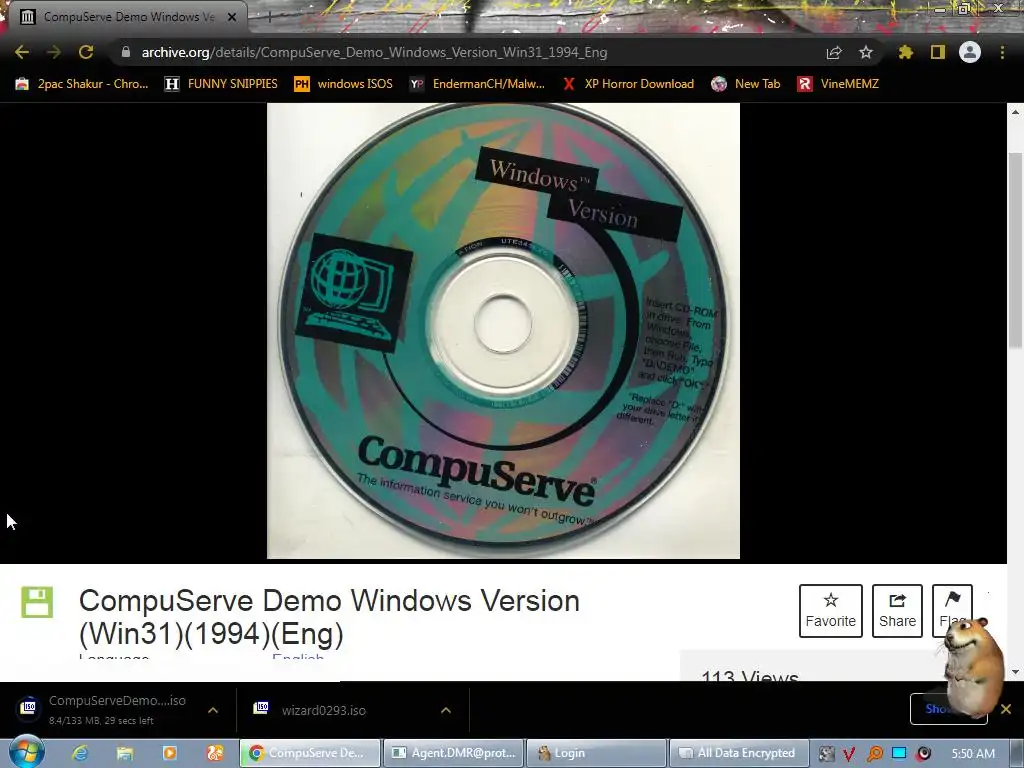Screen dimensions: 1024x768
Task: Click the archive.org URL address field
Action: click(374, 52)
